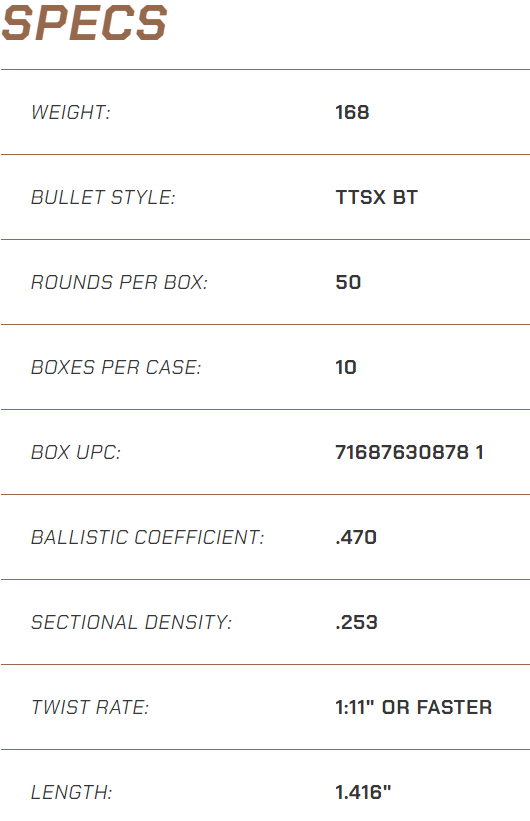Click the length value 1.416"

pos(363,792)
